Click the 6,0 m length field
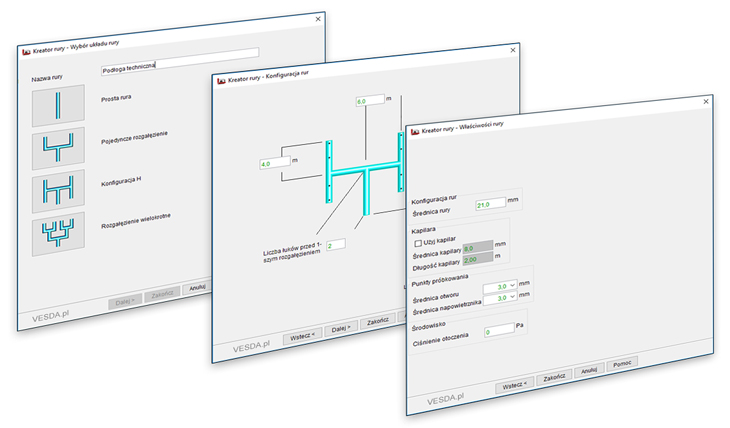The height and width of the screenshot is (428, 730). point(369,102)
